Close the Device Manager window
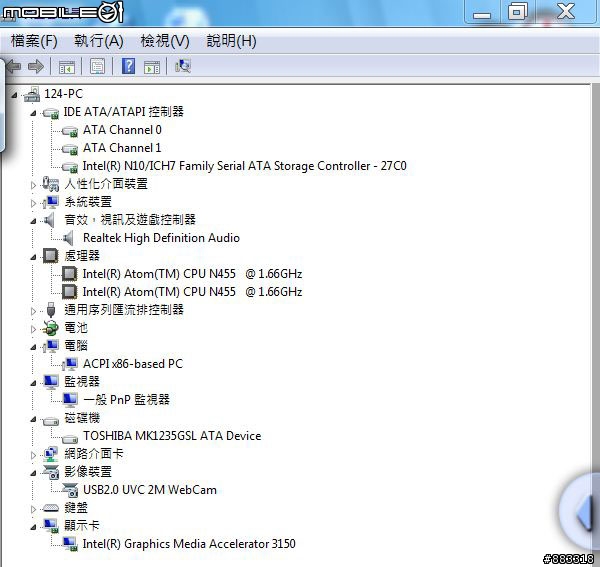Viewport: 600px width, 567px height. point(566,11)
